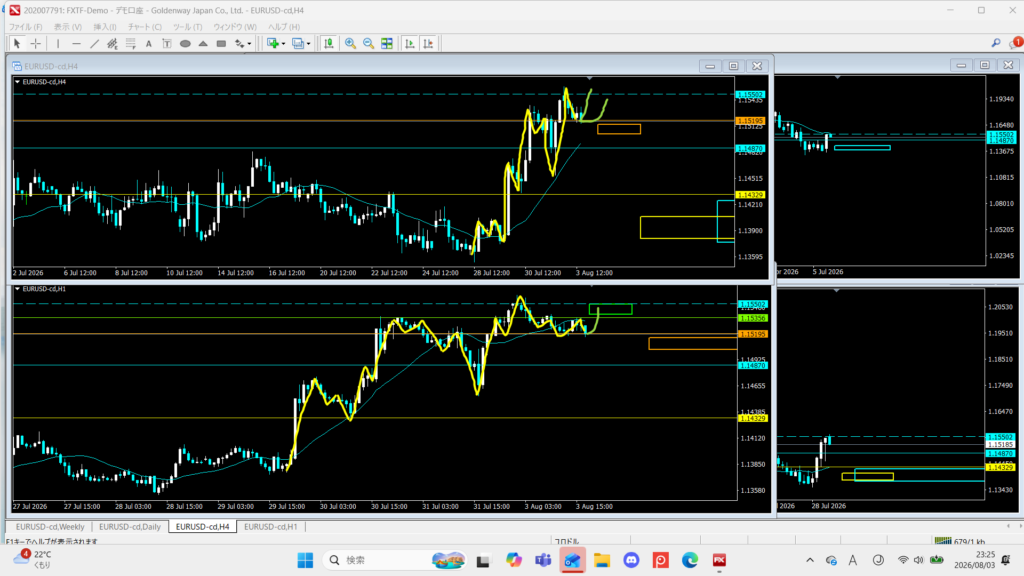Zoom out of the chart

pyautogui.click(x=368, y=44)
